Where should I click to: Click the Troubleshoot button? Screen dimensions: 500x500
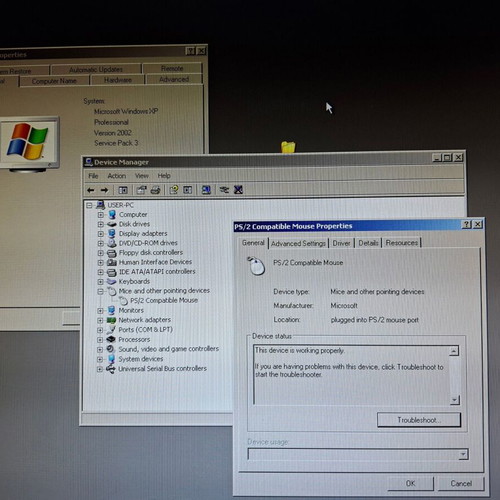[419, 420]
